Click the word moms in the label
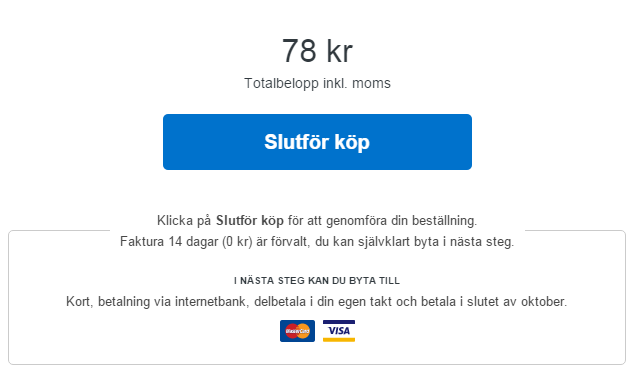 tap(371, 83)
